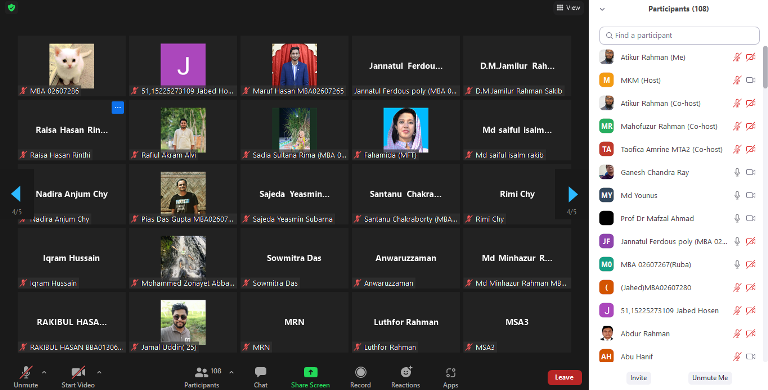Screen dimensions: 768x390
Task: Select Luthfor Rahman video tile
Action: [406, 322]
